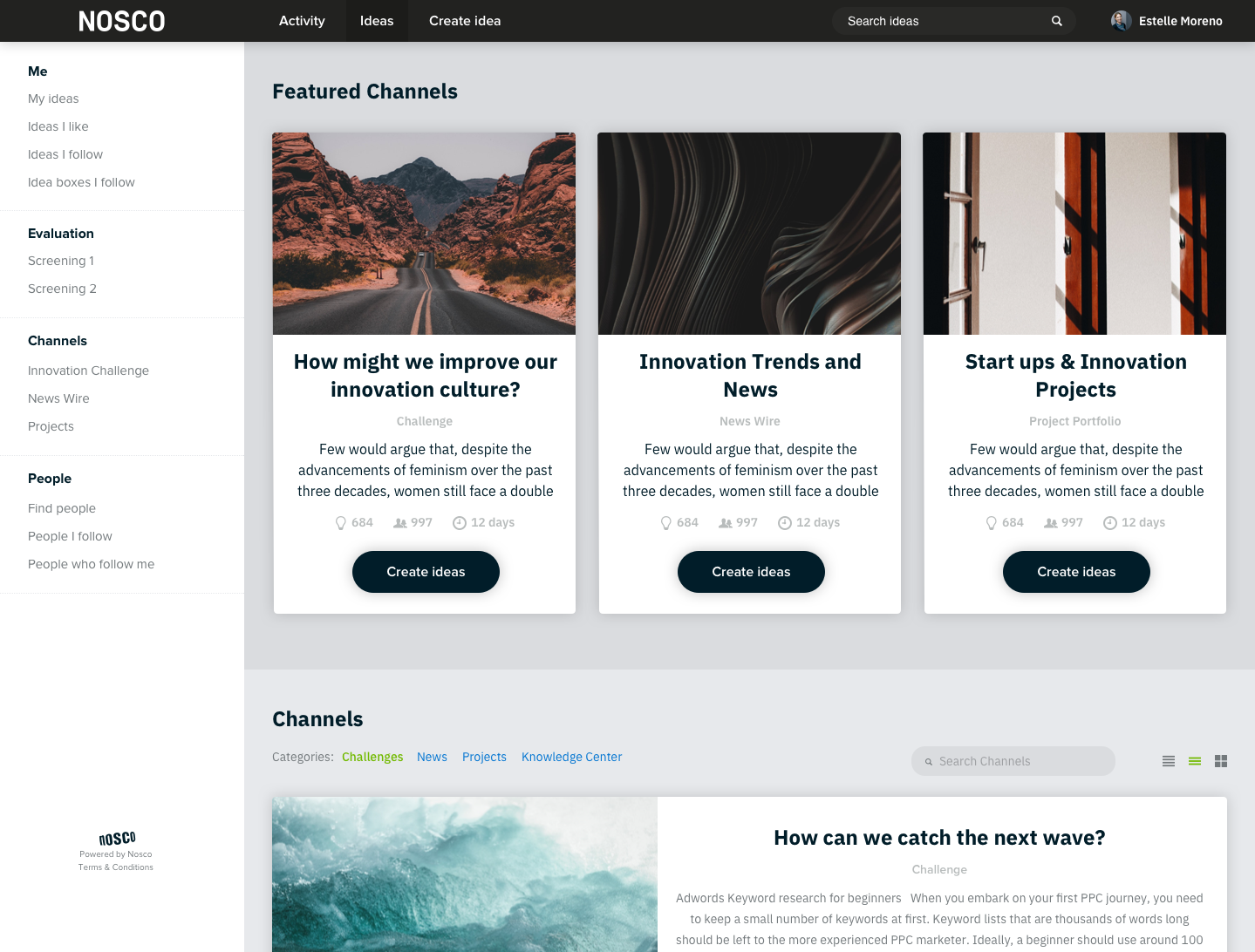Open the orange window shadows thumbnail
The height and width of the screenshot is (952, 1255).
pyautogui.click(x=1074, y=234)
